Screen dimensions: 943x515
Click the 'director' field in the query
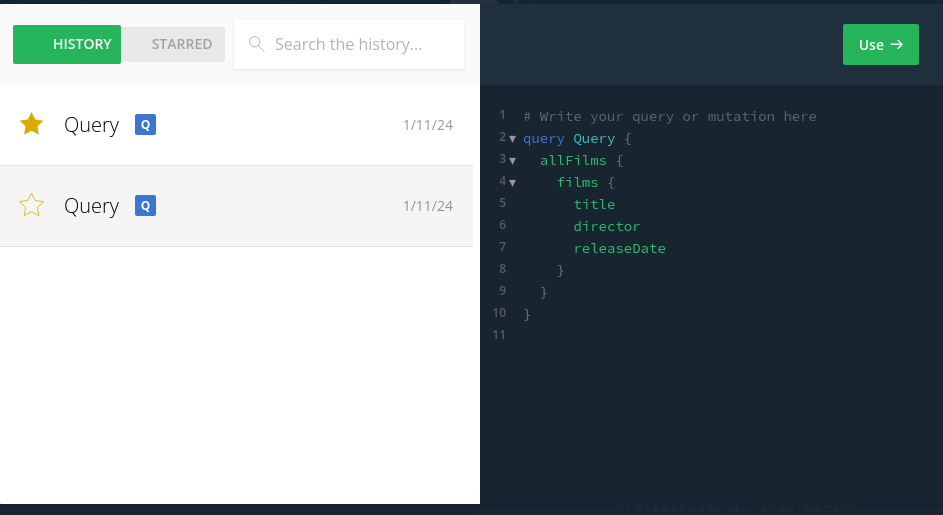606,227
